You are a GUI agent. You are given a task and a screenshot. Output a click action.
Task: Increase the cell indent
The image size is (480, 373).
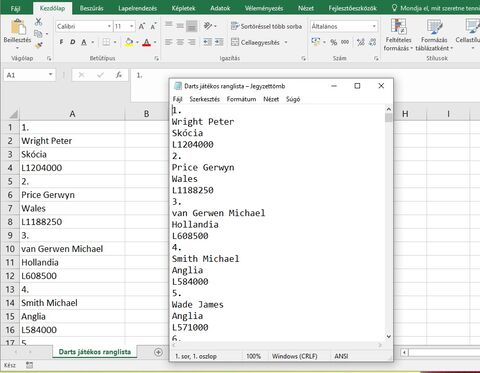pos(219,42)
